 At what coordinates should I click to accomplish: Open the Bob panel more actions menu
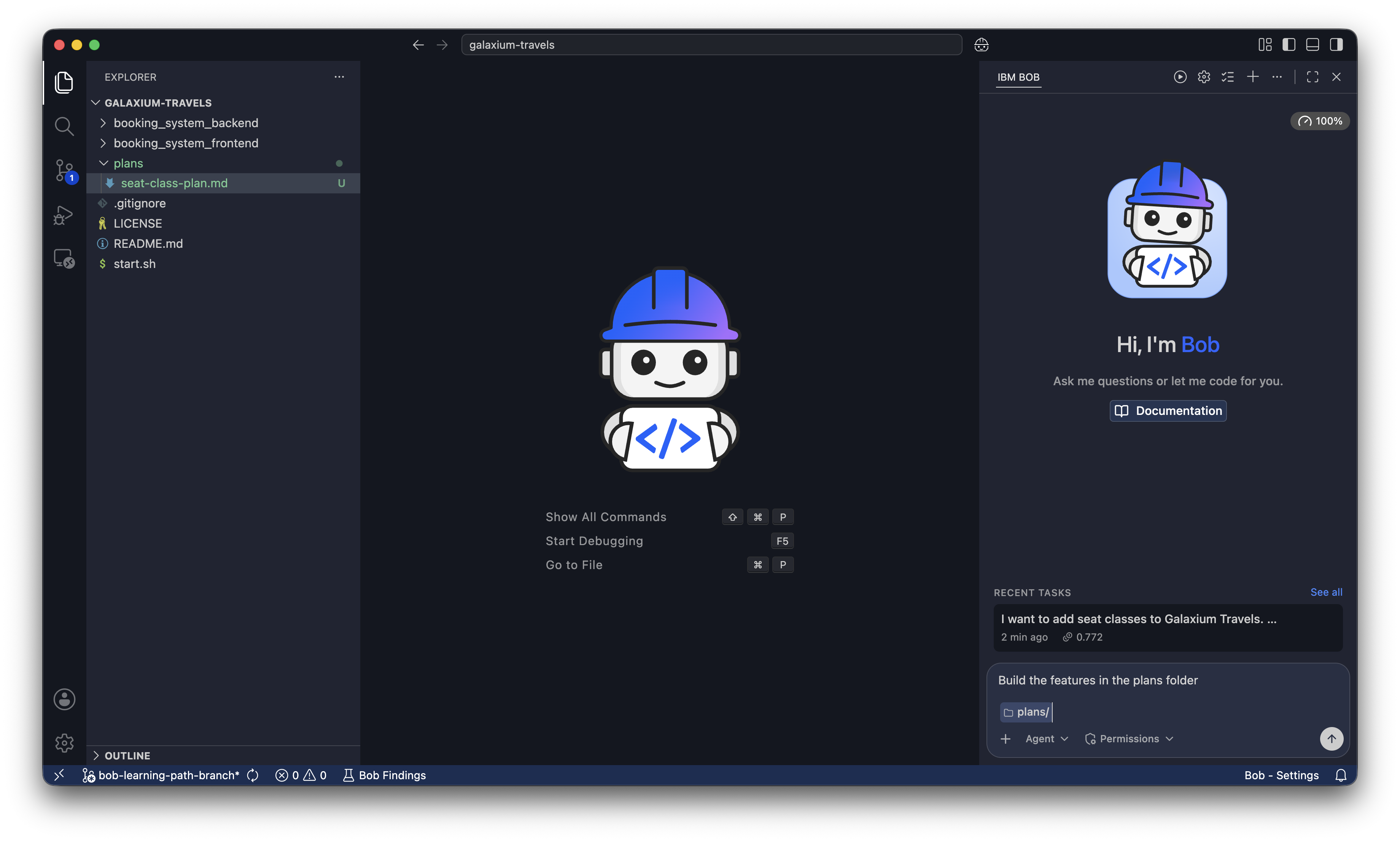pos(1277,77)
